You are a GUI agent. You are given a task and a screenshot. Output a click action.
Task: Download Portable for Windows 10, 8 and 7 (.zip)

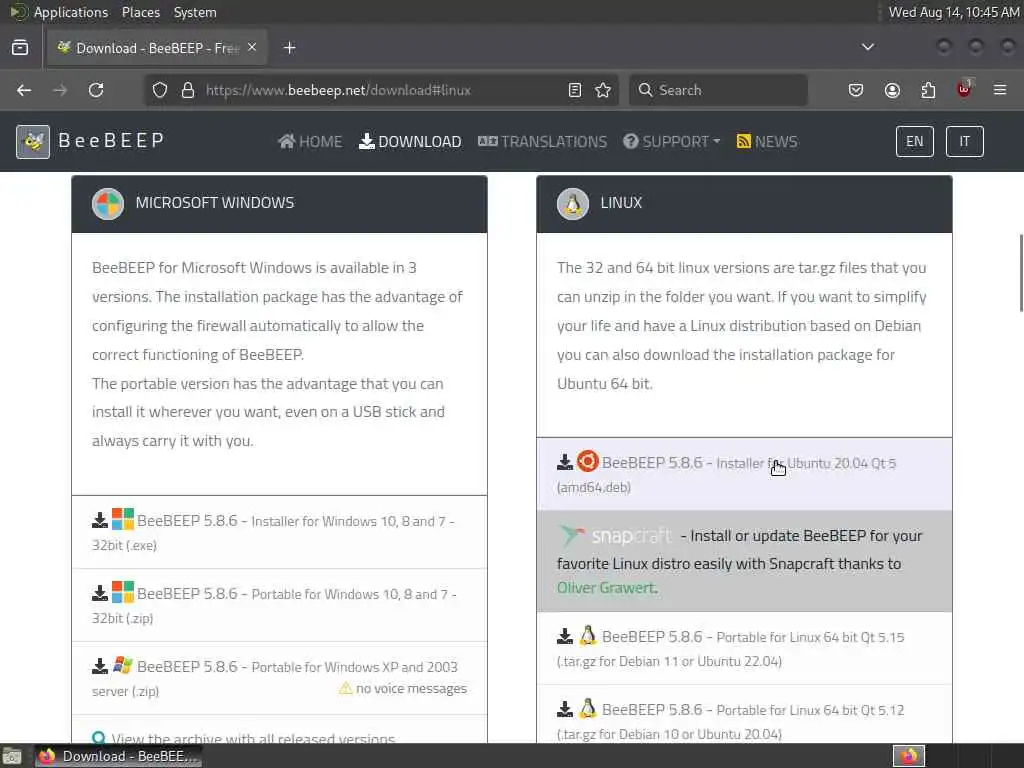coord(280,605)
